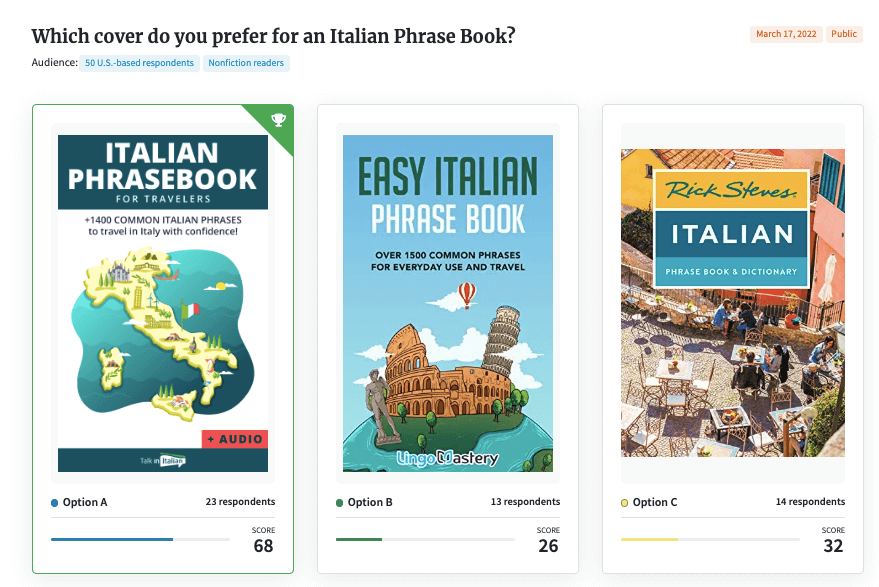
Task: Click the Option B green score bar
Action: click(359, 539)
